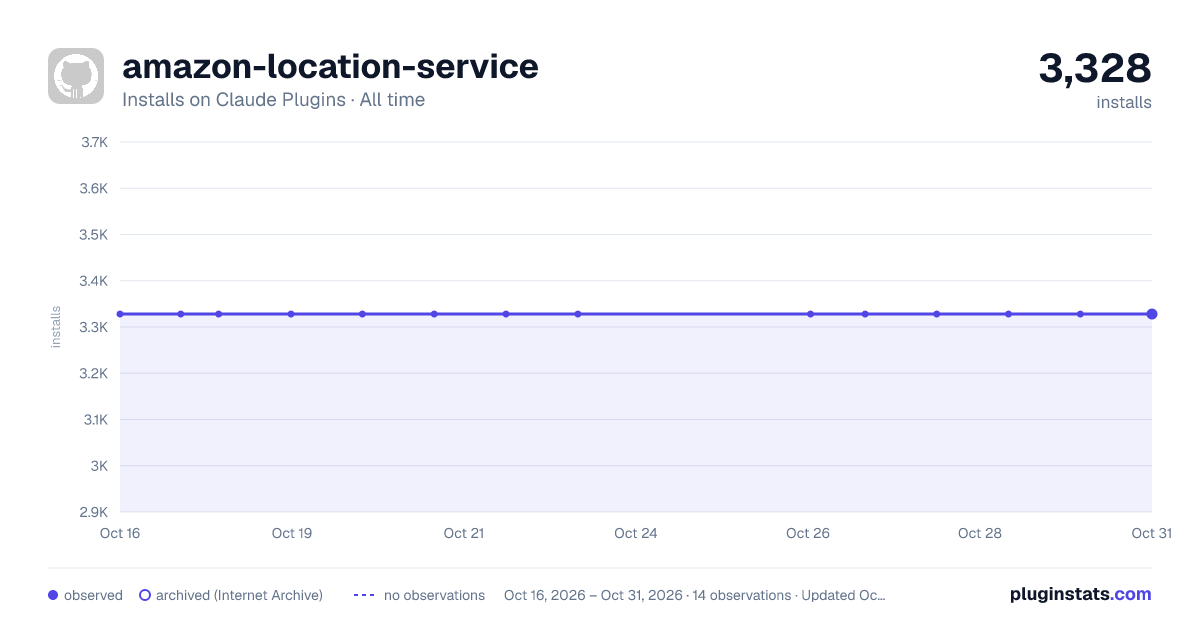Click the archived (Internet Archive) legend circle
1200x630 pixels.
(x=145, y=595)
